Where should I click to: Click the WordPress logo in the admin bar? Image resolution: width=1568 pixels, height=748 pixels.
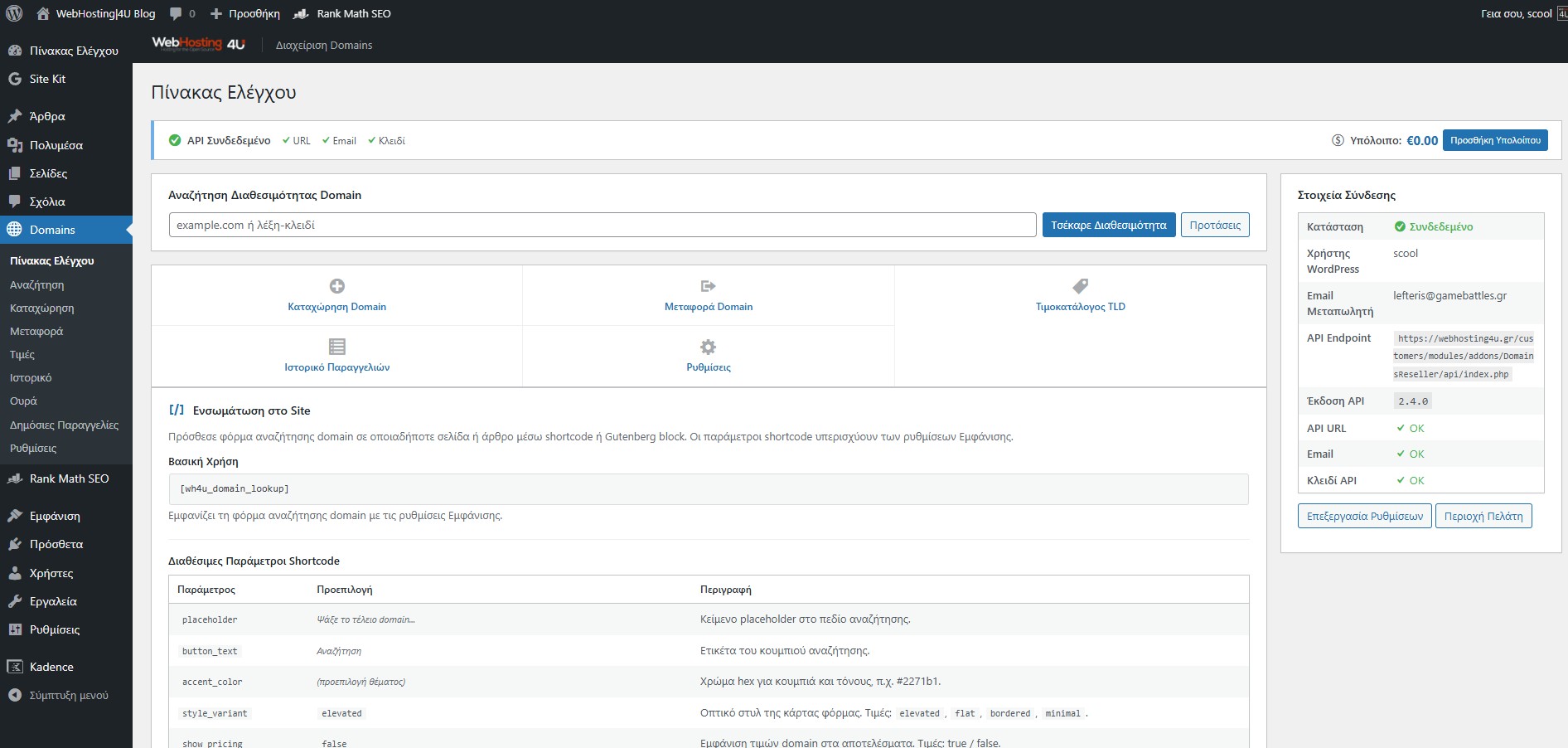13,13
